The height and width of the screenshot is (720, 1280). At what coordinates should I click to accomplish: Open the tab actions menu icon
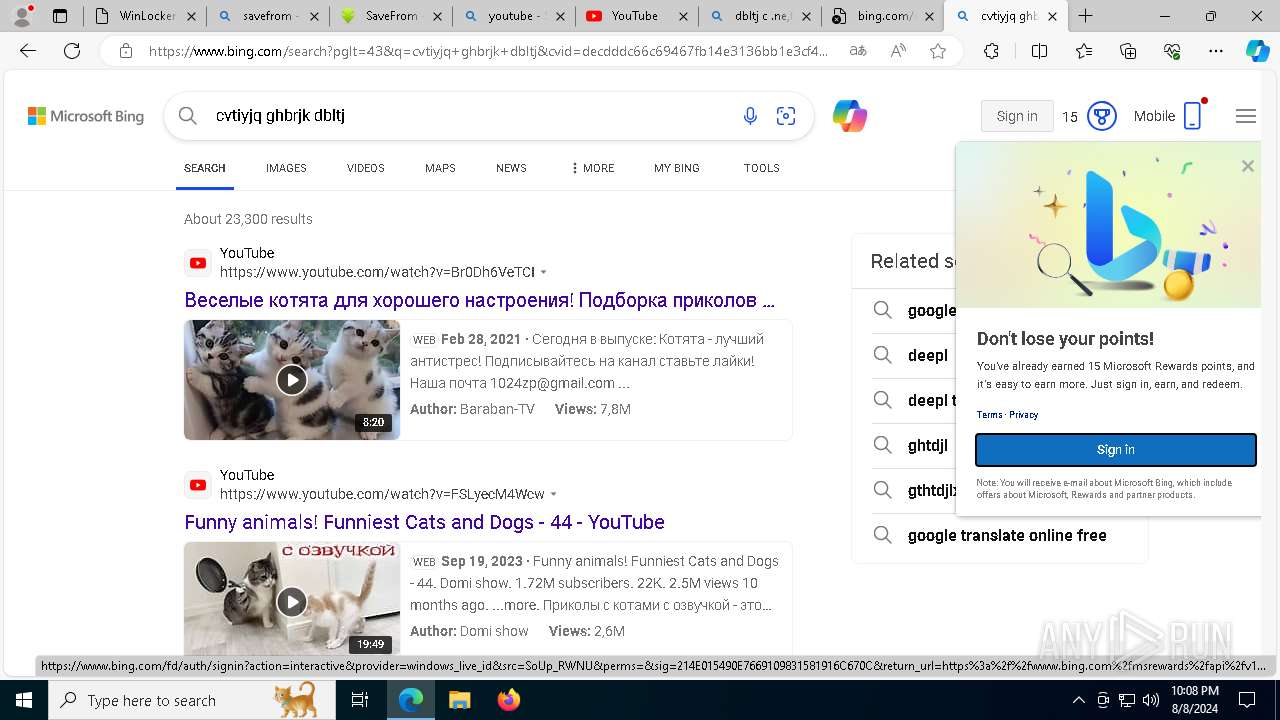tap(60, 16)
